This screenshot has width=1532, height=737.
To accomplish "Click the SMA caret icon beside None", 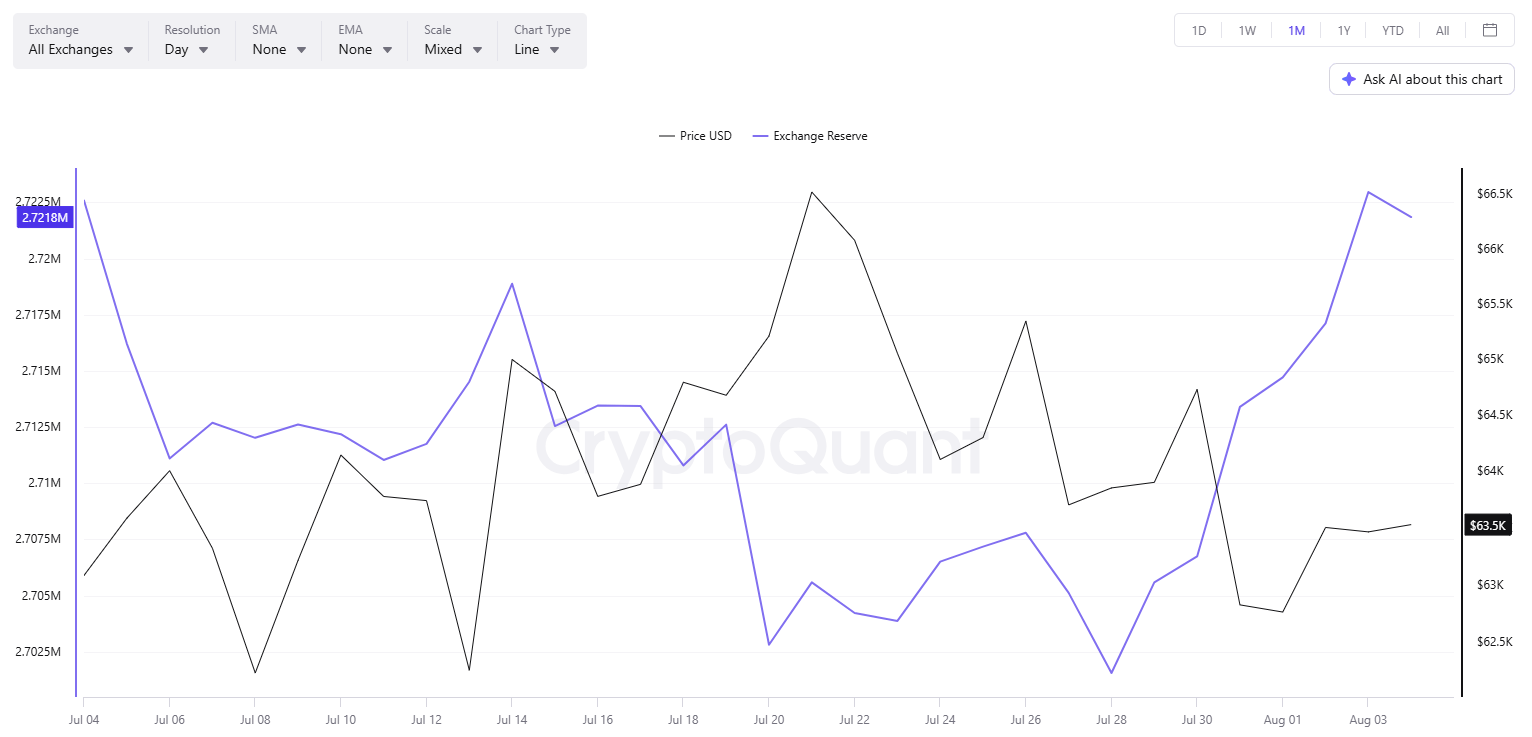I will click(x=301, y=50).
